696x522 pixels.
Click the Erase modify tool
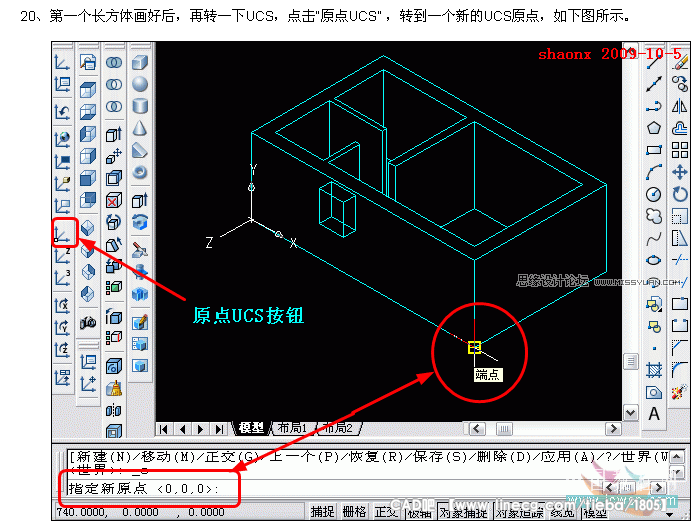(x=680, y=63)
